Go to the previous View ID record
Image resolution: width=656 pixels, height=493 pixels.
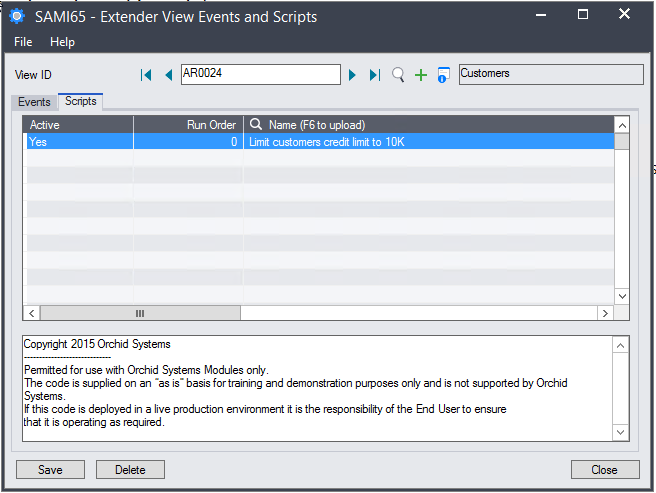pyautogui.click(x=168, y=75)
